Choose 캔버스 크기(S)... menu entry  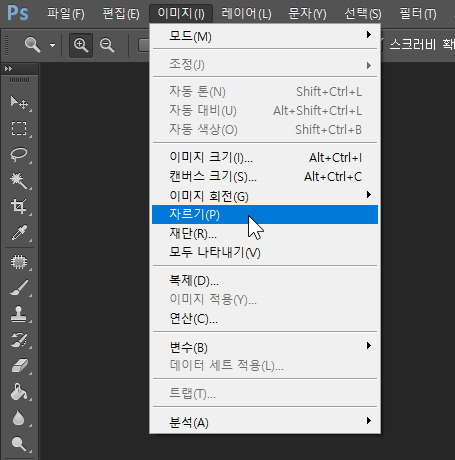click(265, 176)
